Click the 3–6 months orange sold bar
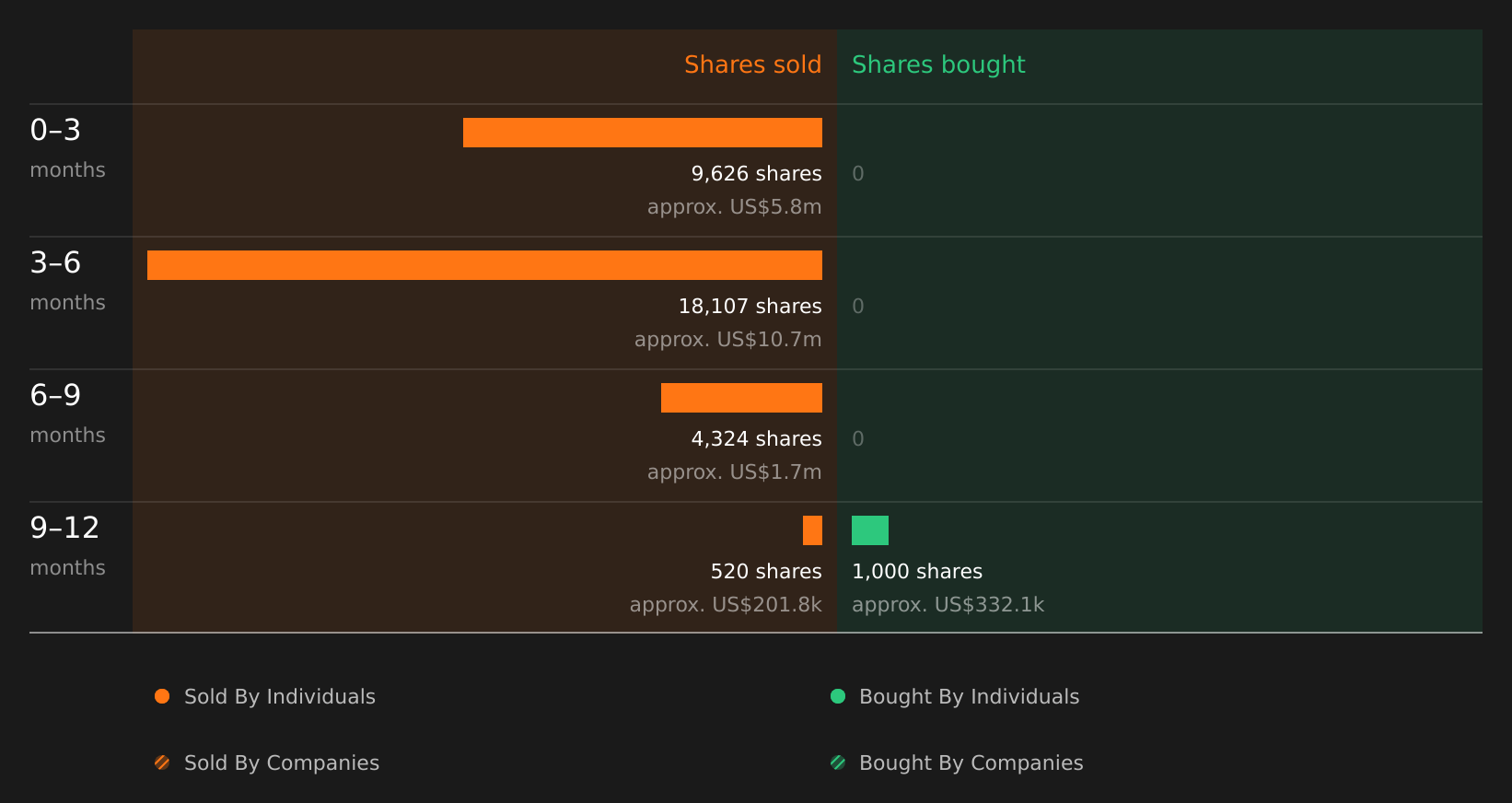The height and width of the screenshot is (803, 1512). 484,265
